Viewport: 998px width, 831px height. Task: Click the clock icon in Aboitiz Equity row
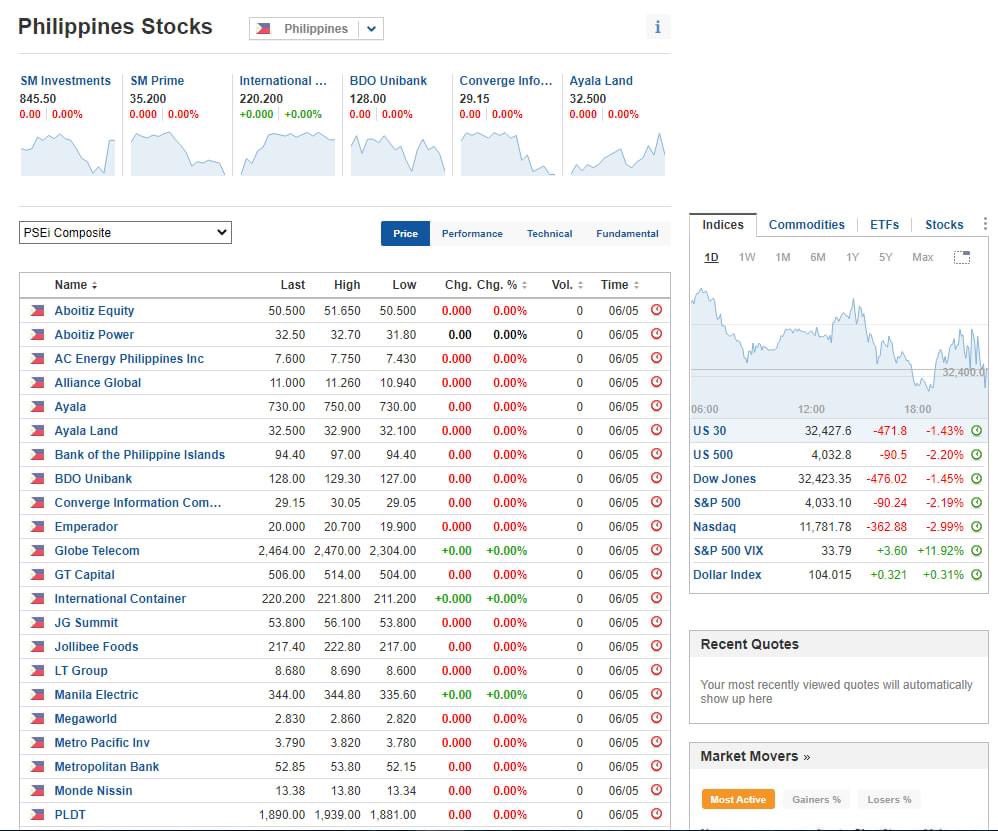point(656,310)
